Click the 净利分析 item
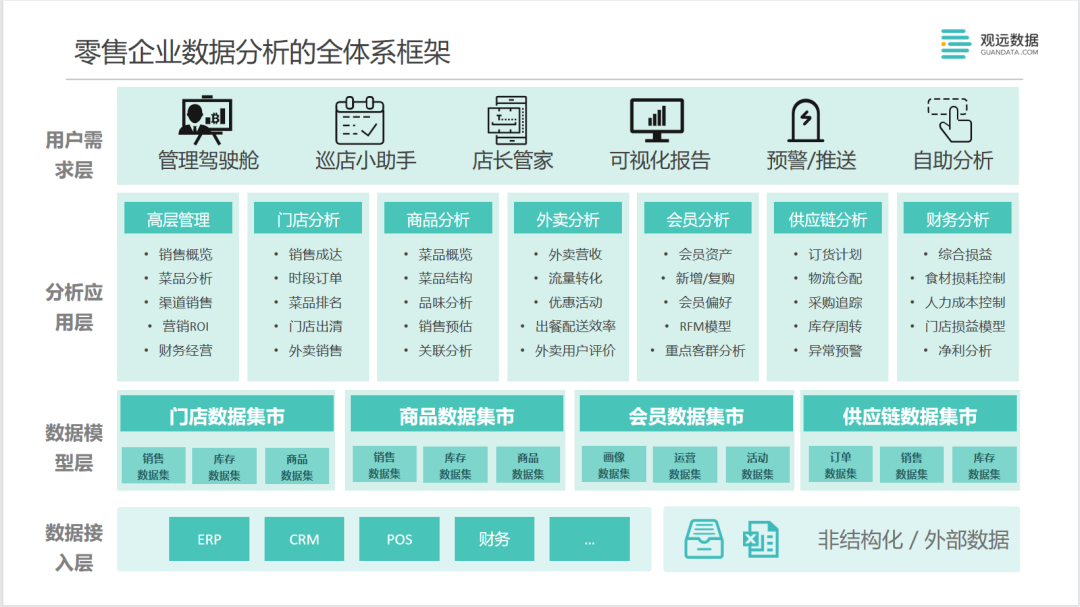Image resolution: width=1080 pixels, height=607 pixels. coord(965,350)
